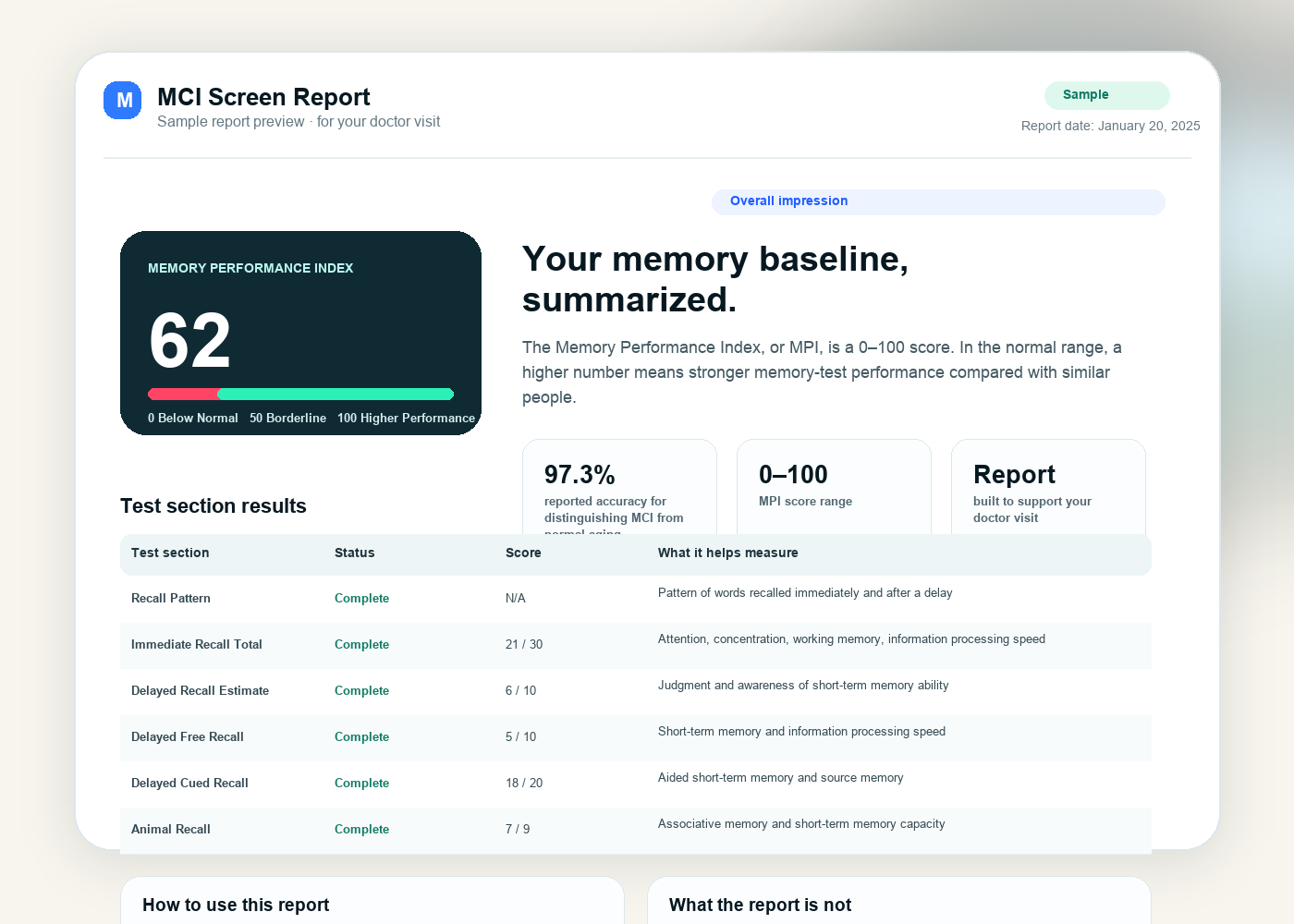Select the Delayed Free Recall row label
This screenshot has height=924, width=1294.
(x=188, y=736)
